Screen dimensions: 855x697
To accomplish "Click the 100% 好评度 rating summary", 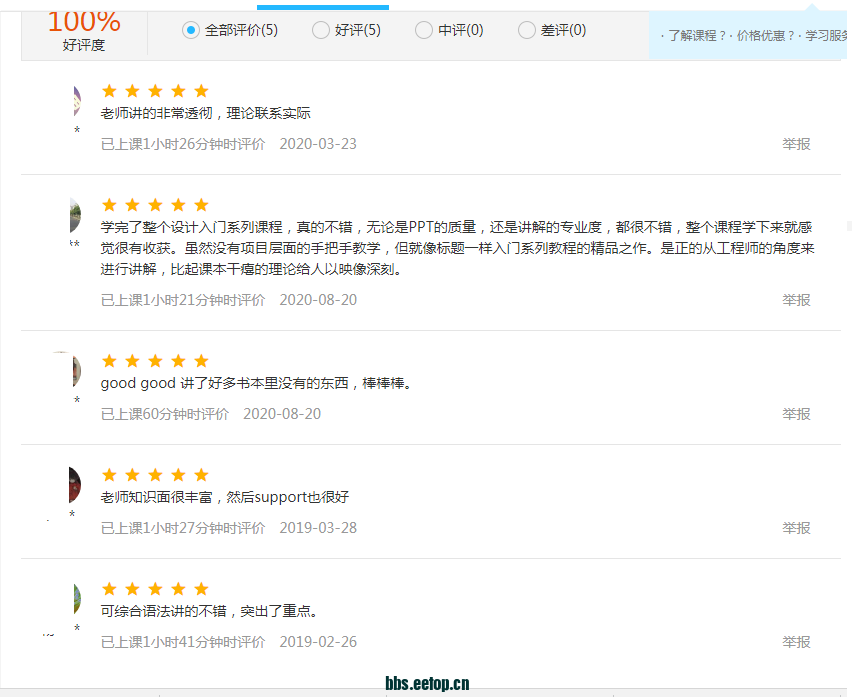I will coord(84,30).
